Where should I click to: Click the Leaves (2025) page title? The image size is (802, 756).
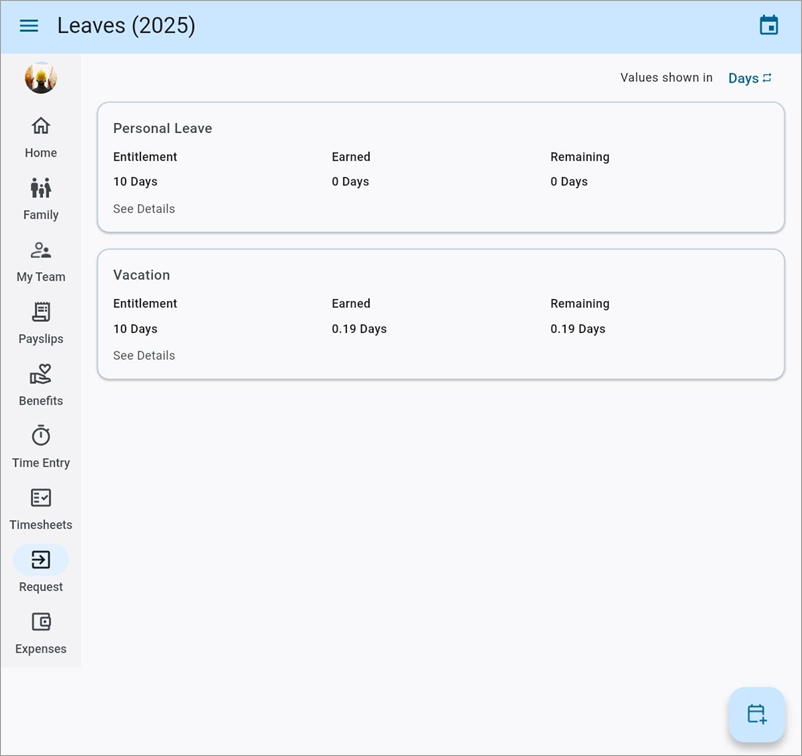(126, 26)
